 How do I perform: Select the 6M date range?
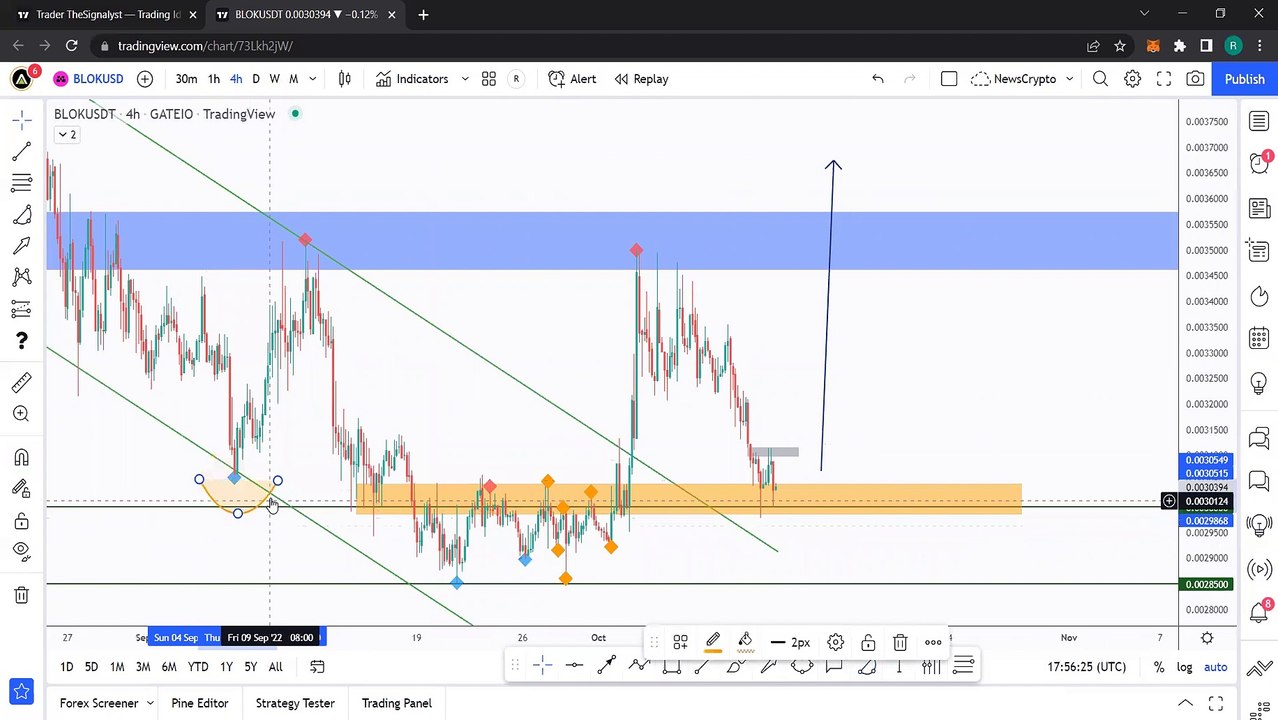coord(169,667)
